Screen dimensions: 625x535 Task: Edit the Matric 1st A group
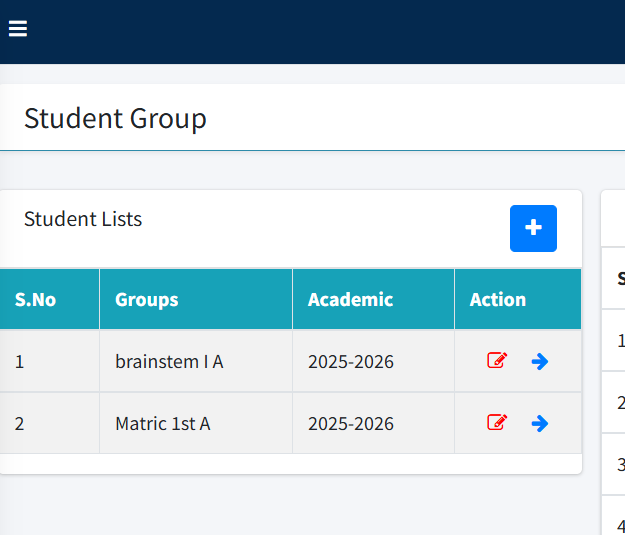coord(497,423)
